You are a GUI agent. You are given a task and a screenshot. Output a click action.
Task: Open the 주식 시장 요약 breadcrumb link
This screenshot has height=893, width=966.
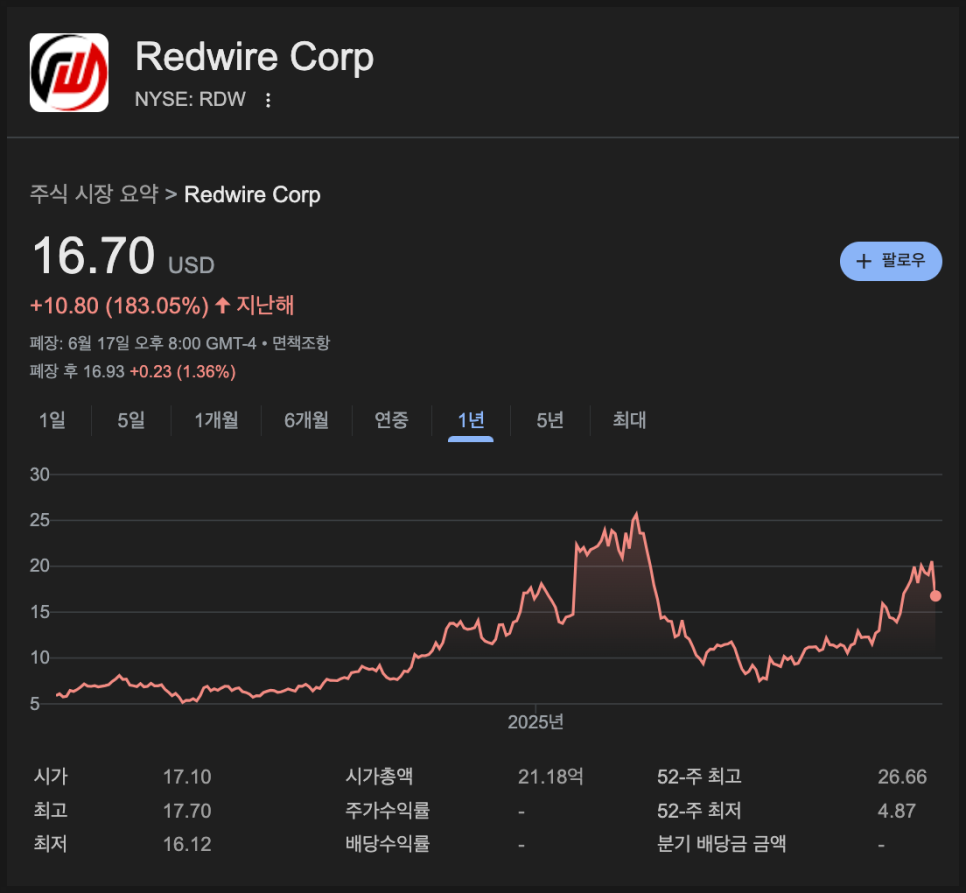pos(94,195)
